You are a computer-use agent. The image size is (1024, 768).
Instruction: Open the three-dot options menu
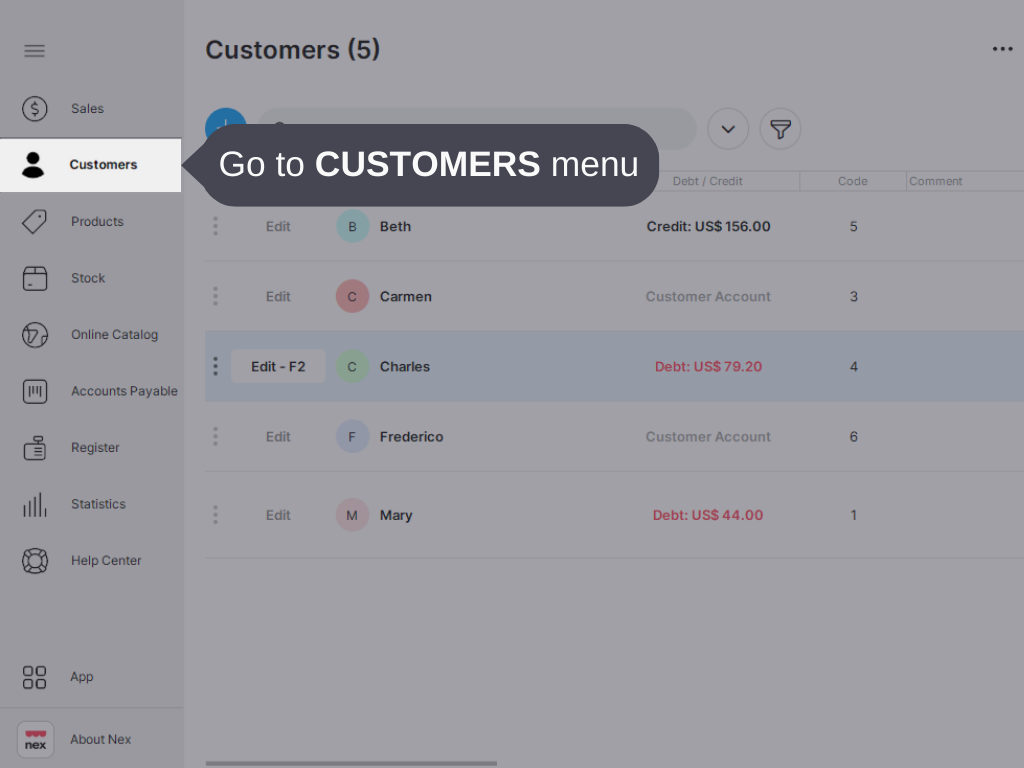(x=1002, y=48)
